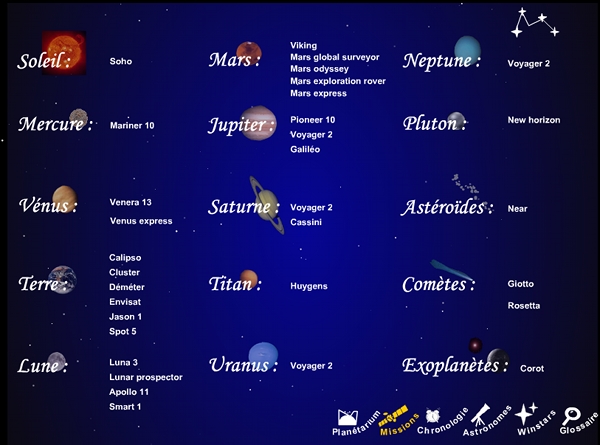Select the Apollo 11 mission
The height and width of the screenshot is (445, 600).
pos(129,392)
